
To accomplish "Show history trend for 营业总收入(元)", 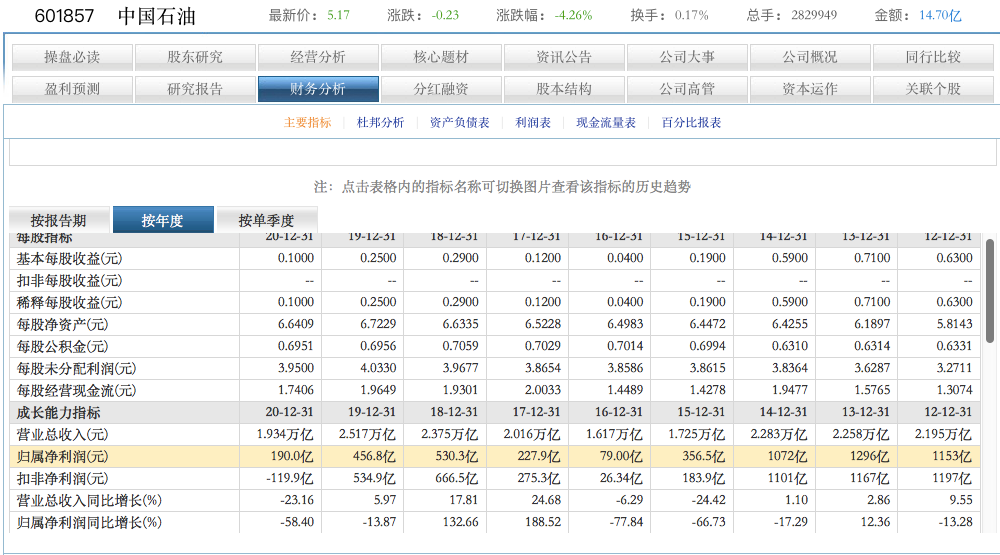I will (x=62, y=434).
